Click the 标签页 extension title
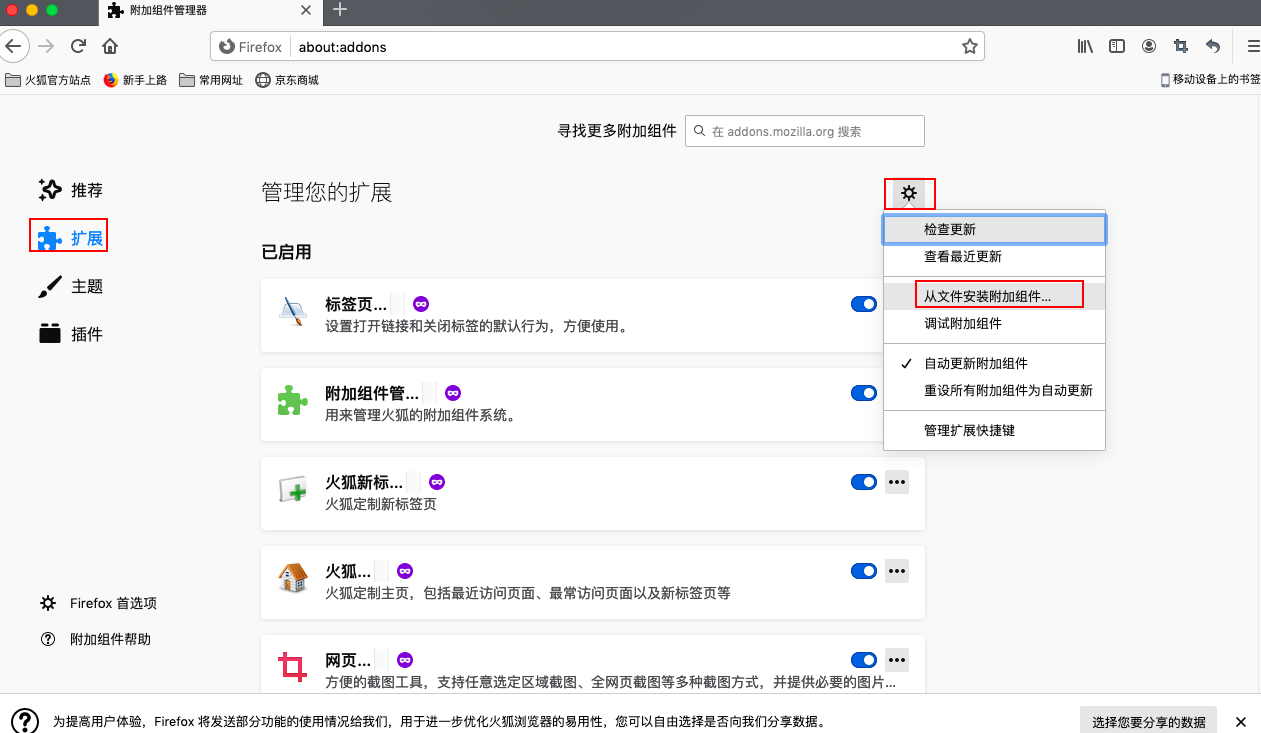The image size is (1261, 733). (x=356, y=304)
